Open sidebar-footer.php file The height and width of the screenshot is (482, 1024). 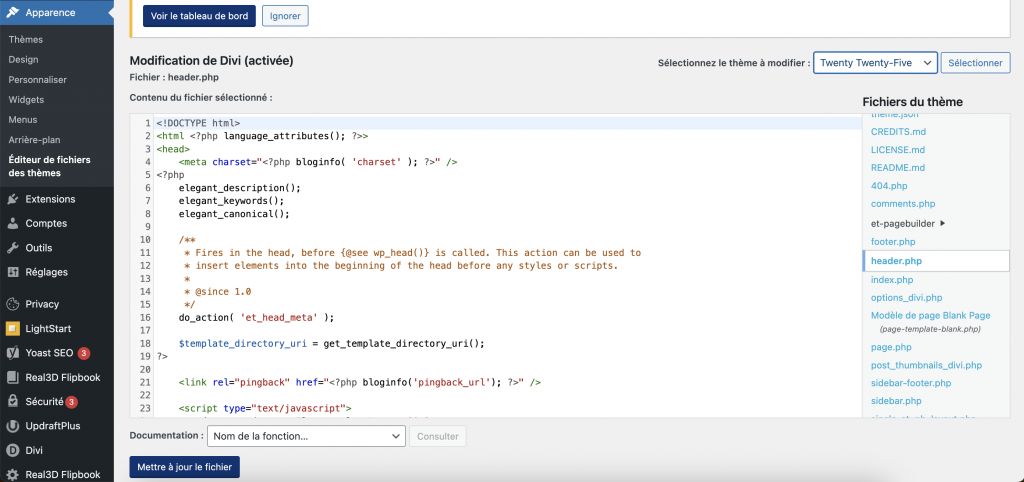point(911,383)
